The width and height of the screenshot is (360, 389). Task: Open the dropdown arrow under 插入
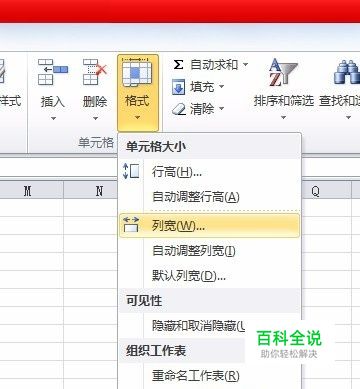click(x=53, y=118)
